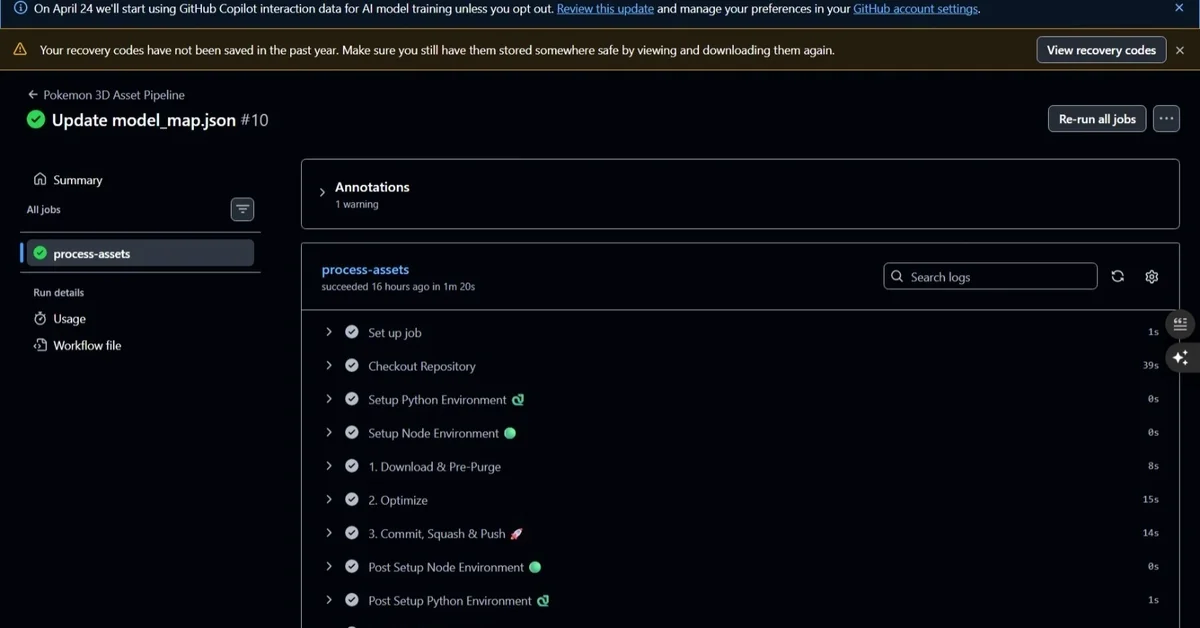The height and width of the screenshot is (628, 1200).
Task: Expand the Annotations section
Action: (322, 192)
